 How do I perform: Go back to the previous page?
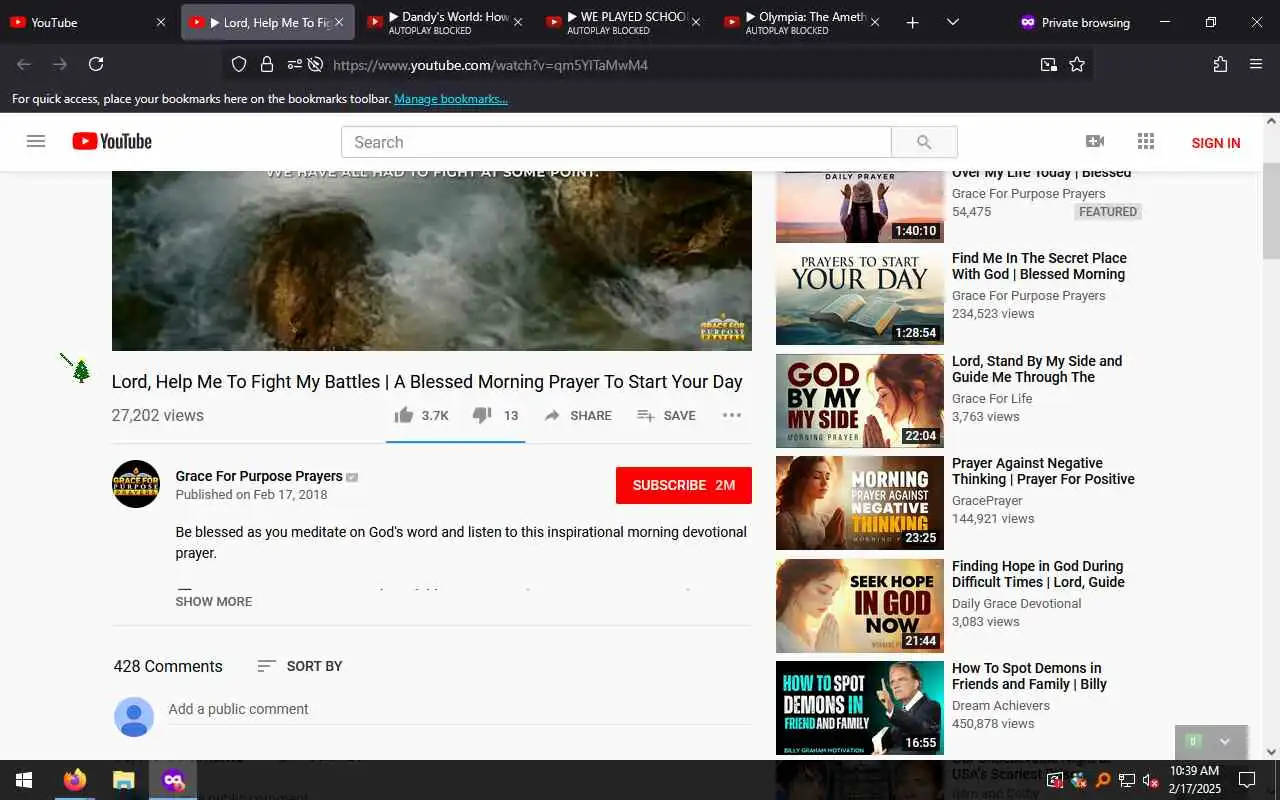pos(24,65)
